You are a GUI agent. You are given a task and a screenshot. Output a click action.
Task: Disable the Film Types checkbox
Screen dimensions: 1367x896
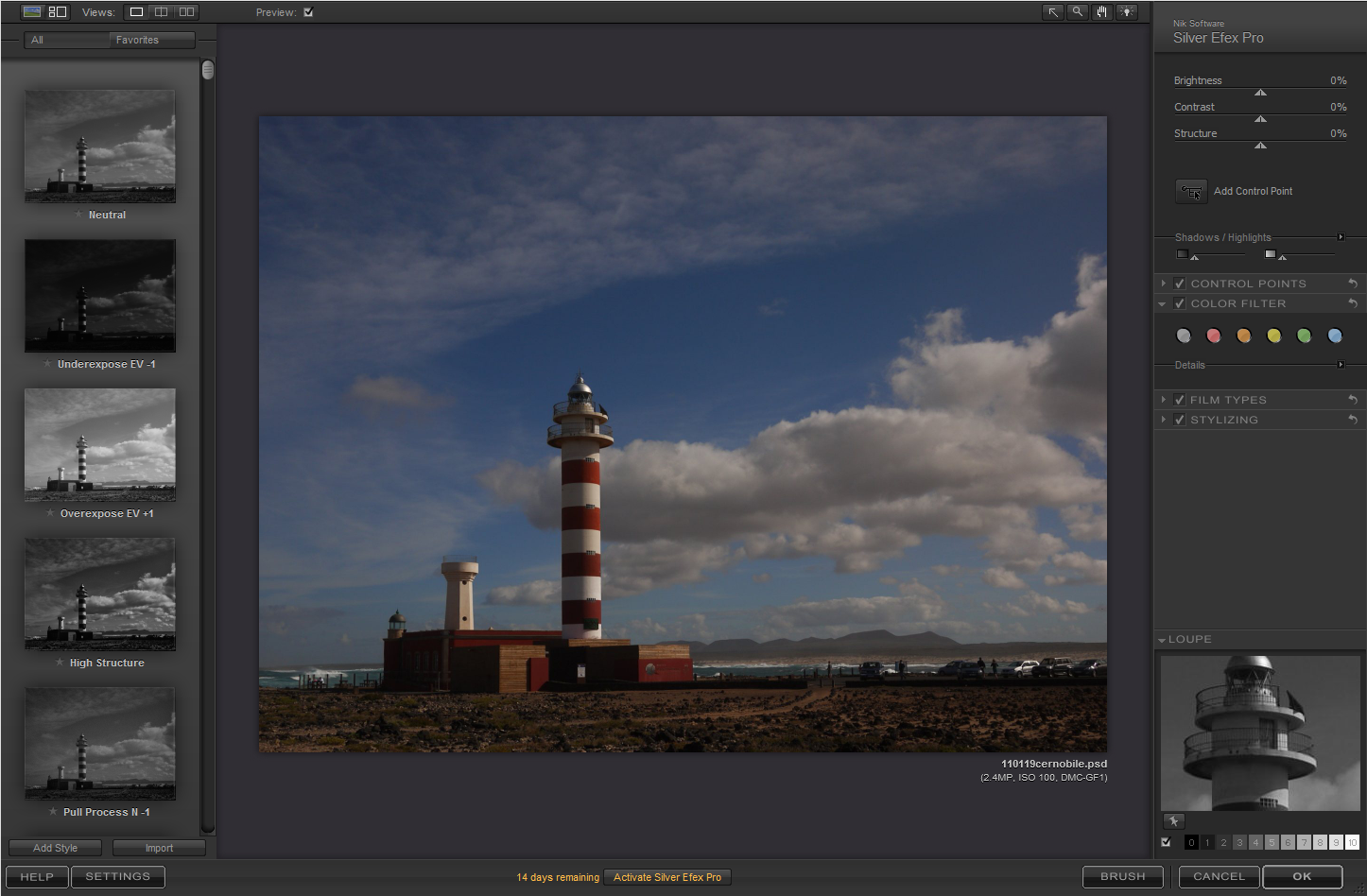[x=1179, y=400]
